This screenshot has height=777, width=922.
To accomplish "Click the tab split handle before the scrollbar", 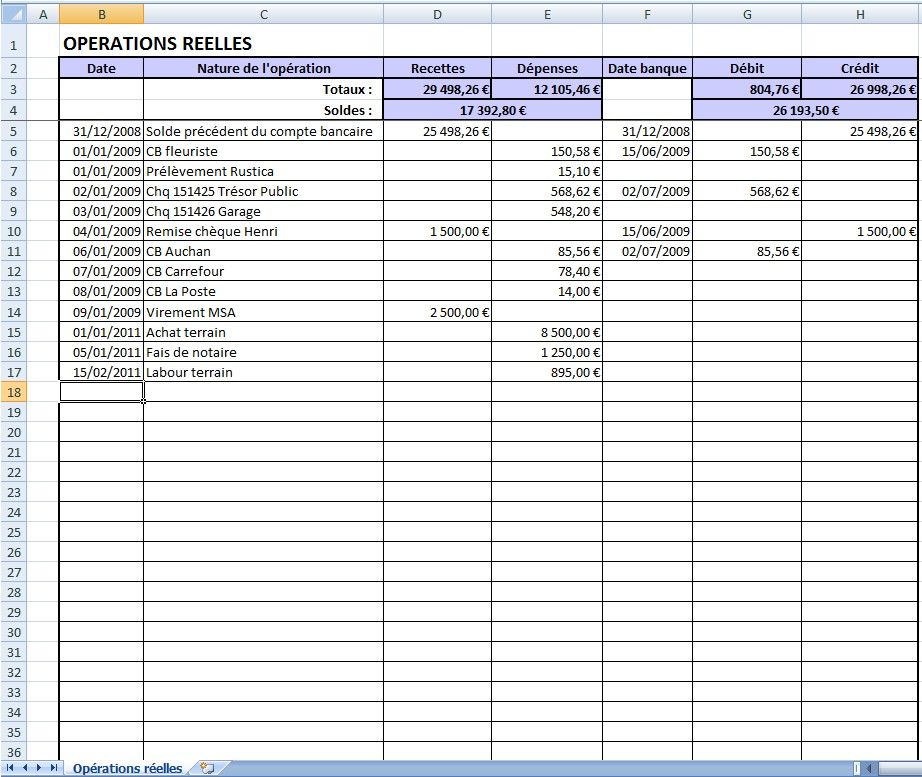I will (x=857, y=768).
